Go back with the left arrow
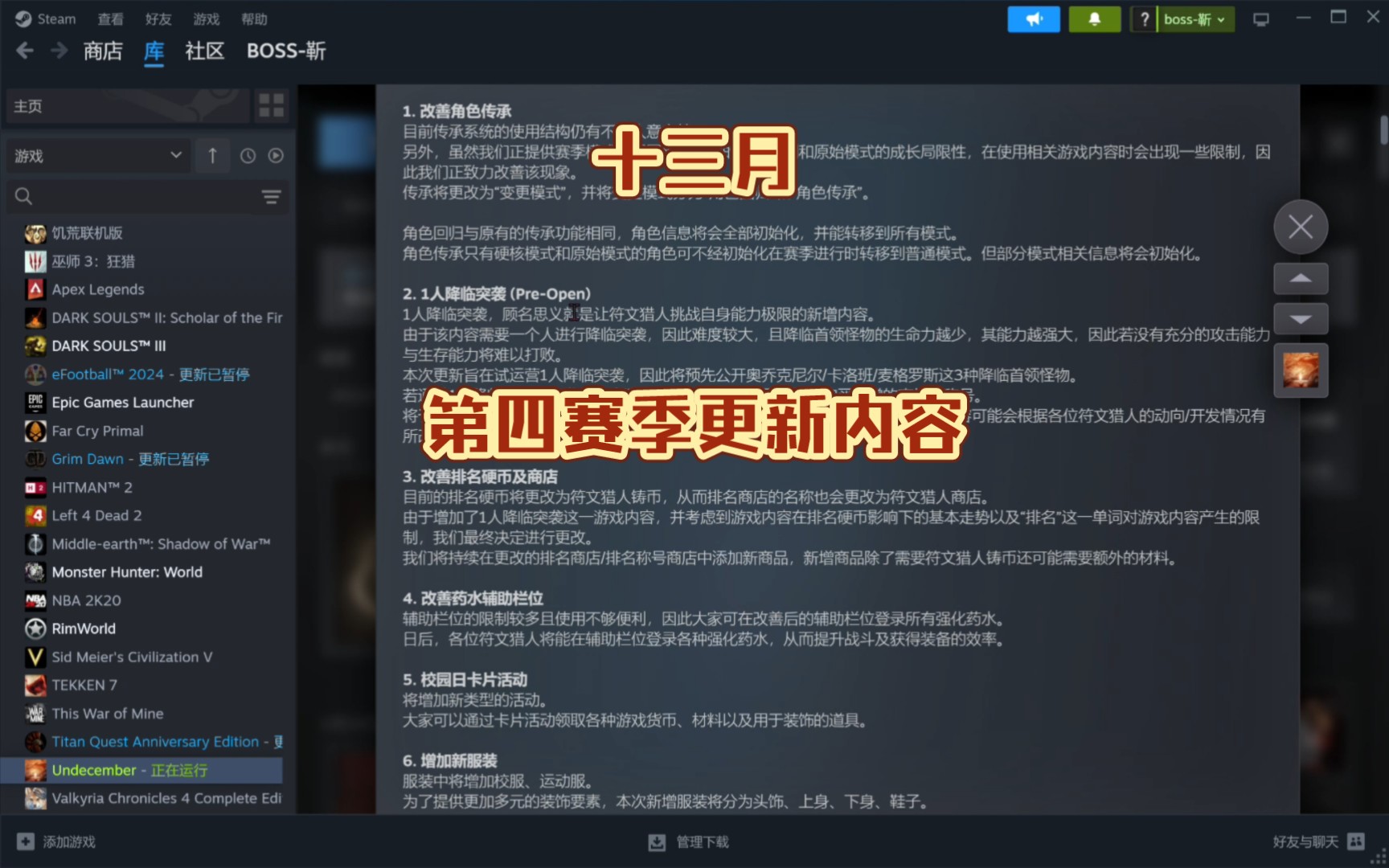The height and width of the screenshot is (868, 1389). 25,51
